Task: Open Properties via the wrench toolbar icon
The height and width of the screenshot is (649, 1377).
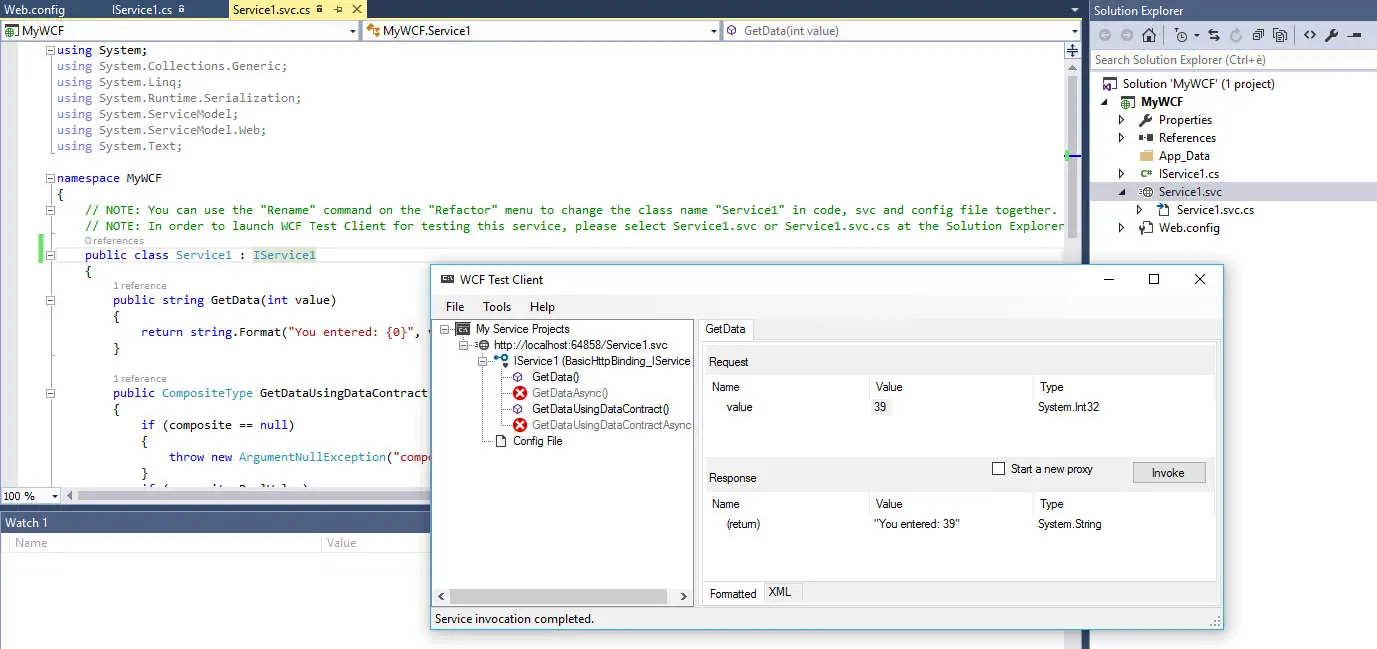Action: click(x=1331, y=35)
